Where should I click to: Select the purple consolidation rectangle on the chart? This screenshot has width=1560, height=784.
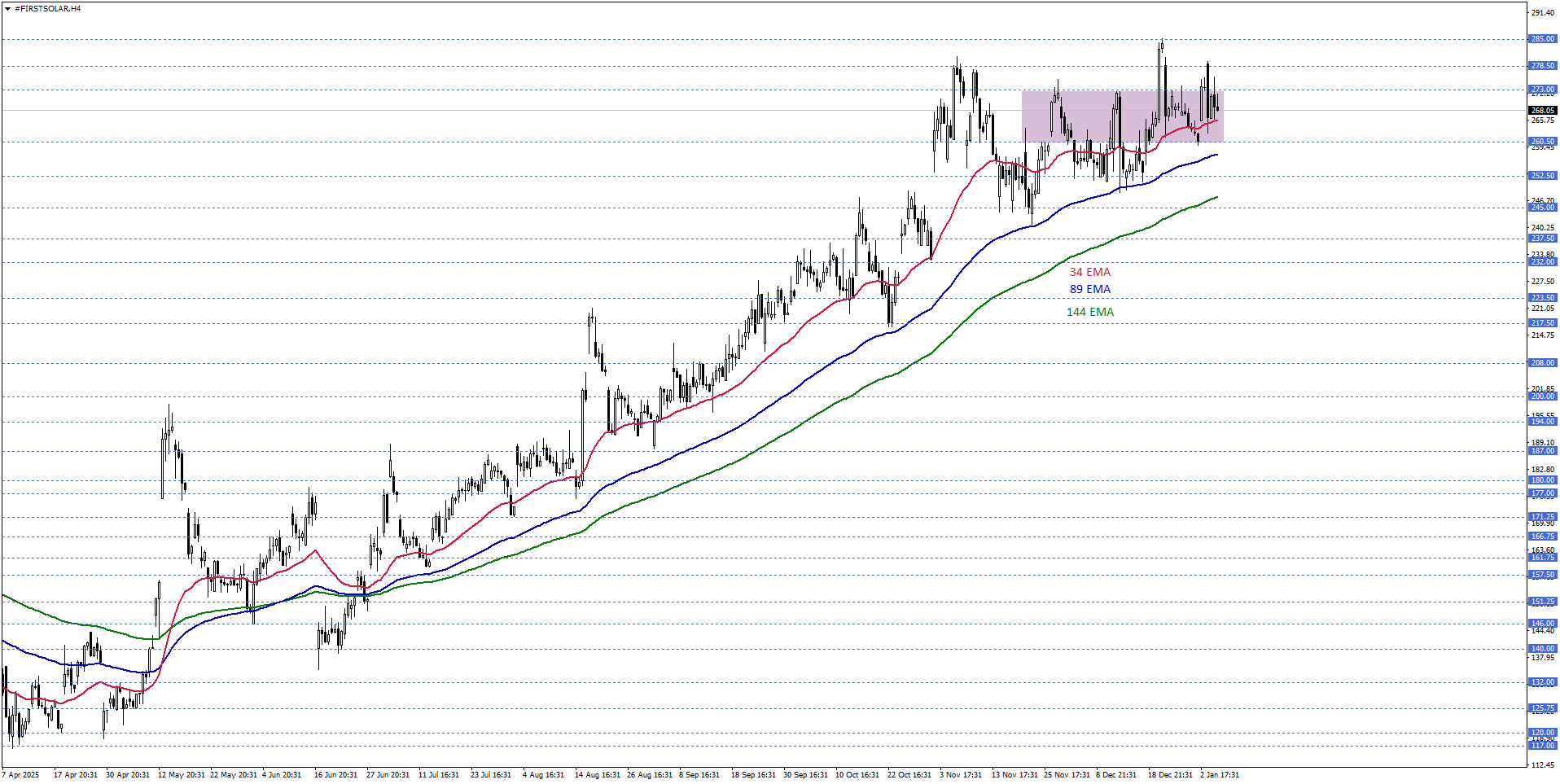(1122, 116)
